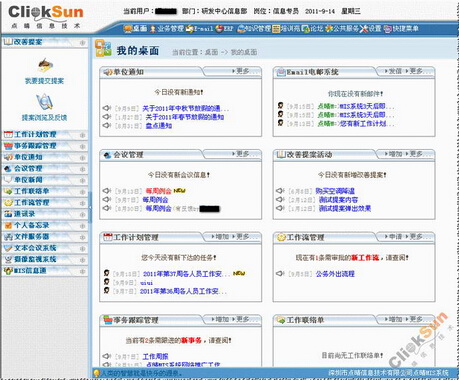
Task: Click 申请 in the 工作流管理 panel
Action: point(393,236)
